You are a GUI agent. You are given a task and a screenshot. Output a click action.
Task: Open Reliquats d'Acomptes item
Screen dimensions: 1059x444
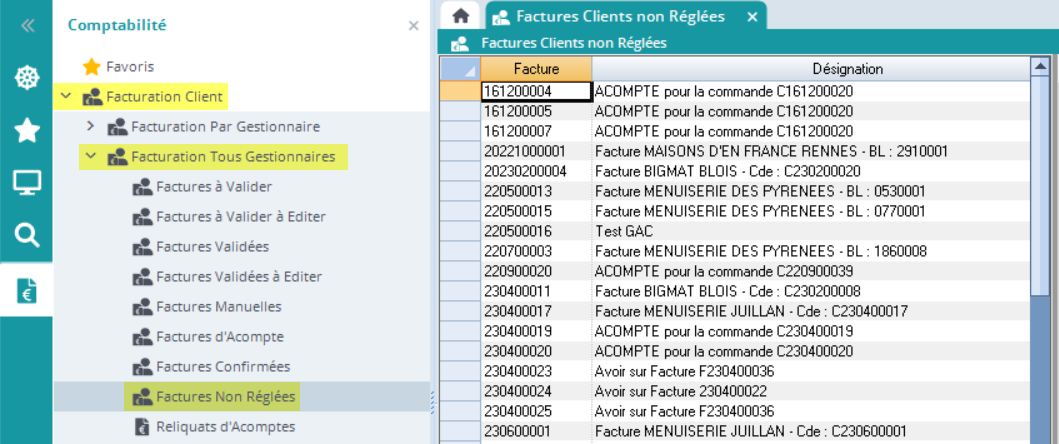tap(225, 427)
